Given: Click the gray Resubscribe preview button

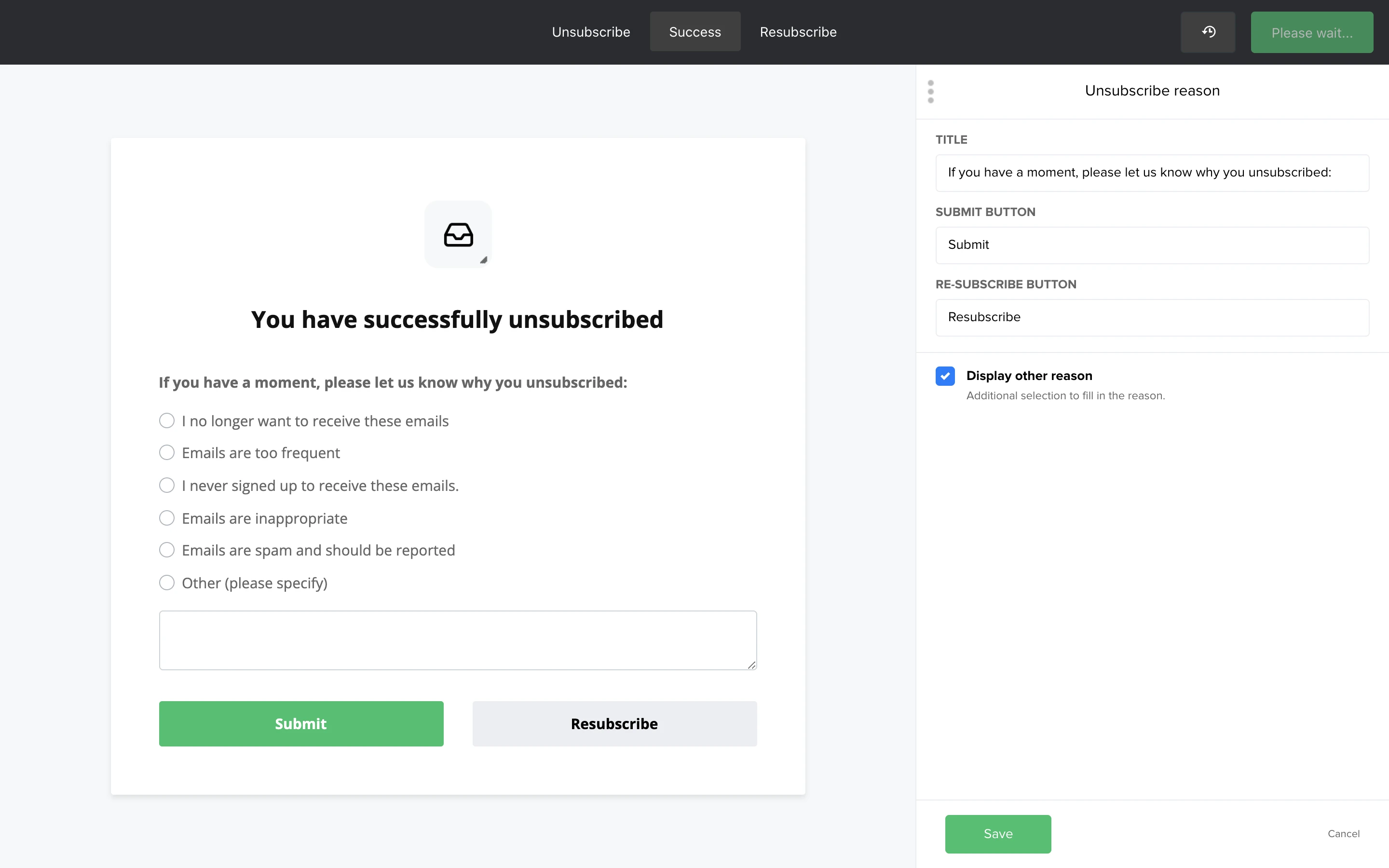Looking at the screenshot, I should point(614,723).
